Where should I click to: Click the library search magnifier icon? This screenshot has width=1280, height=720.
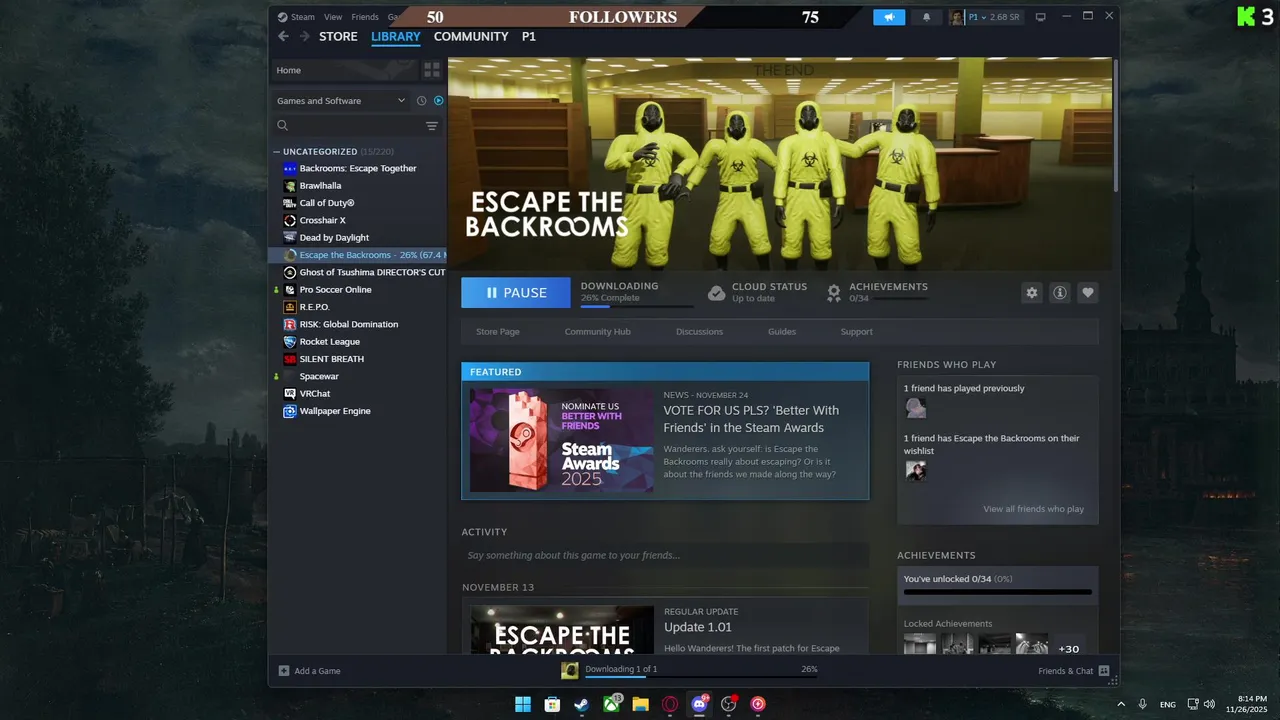[x=283, y=126]
